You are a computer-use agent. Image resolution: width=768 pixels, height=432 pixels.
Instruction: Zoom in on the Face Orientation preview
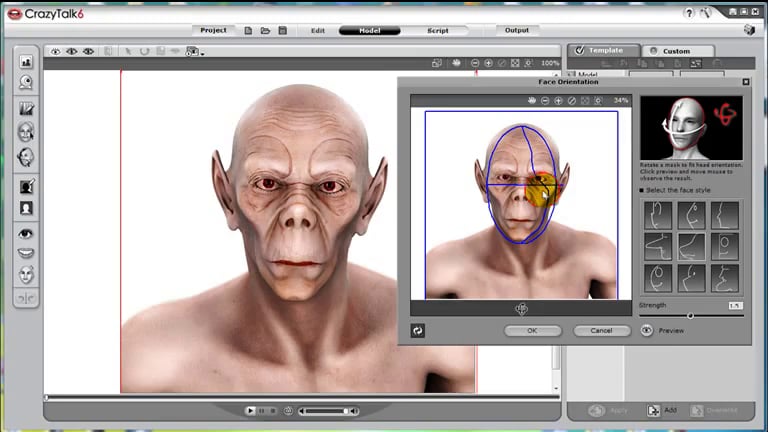click(x=558, y=101)
